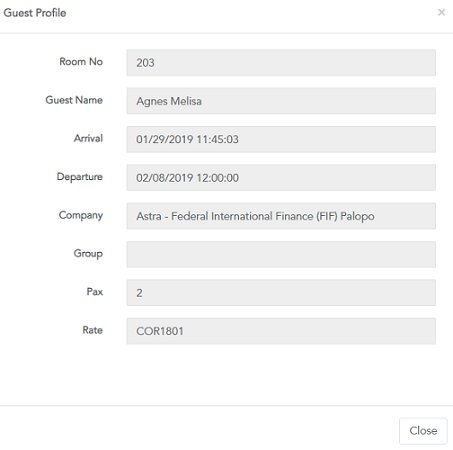Dismiss the dialog with the X icon
This screenshot has width=453, height=450.
pyautogui.click(x=441, y=12)
